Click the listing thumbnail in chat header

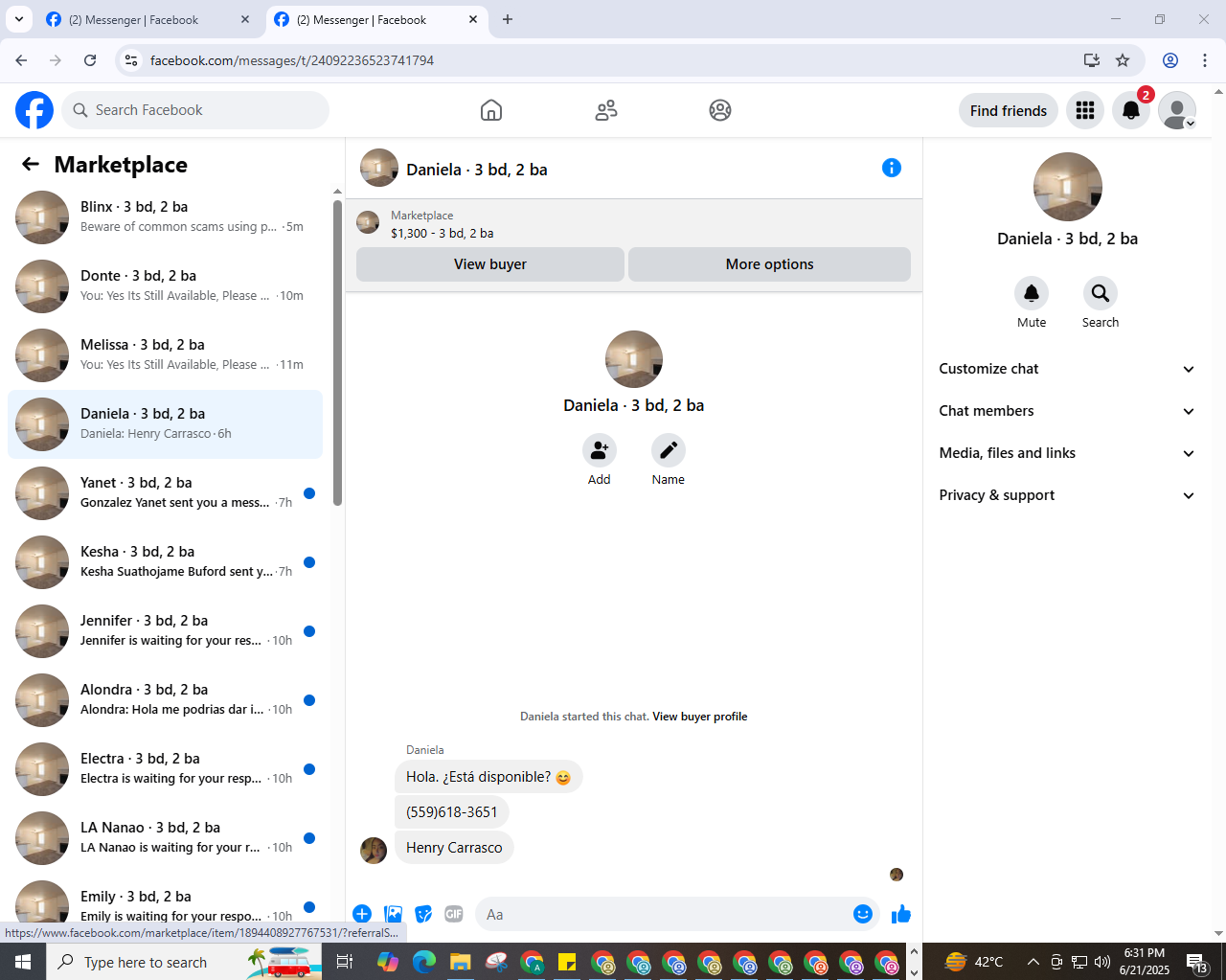pos(379,168)
